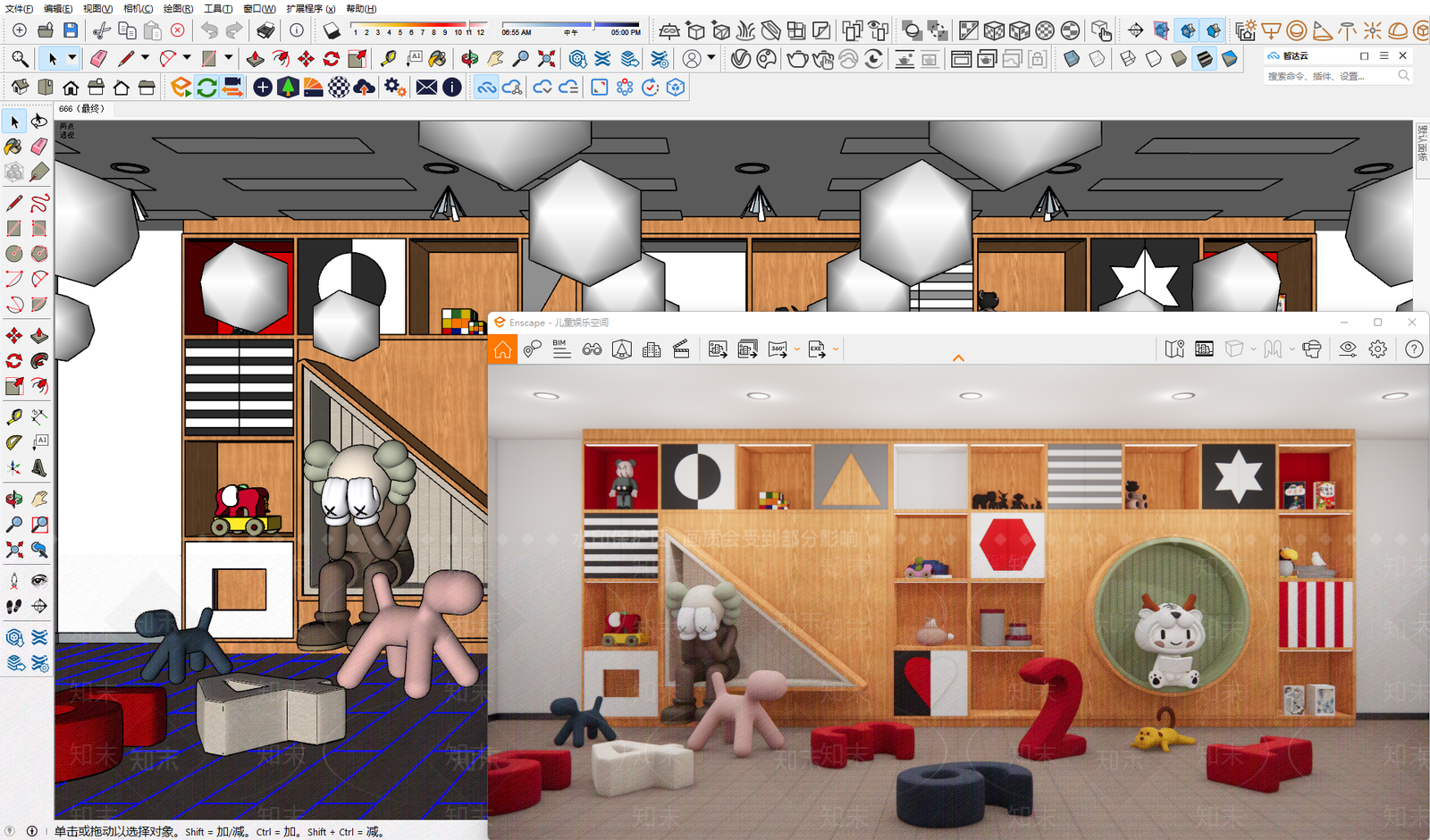Collapse Enscape toolbar with orange chevron

(958, 358)
